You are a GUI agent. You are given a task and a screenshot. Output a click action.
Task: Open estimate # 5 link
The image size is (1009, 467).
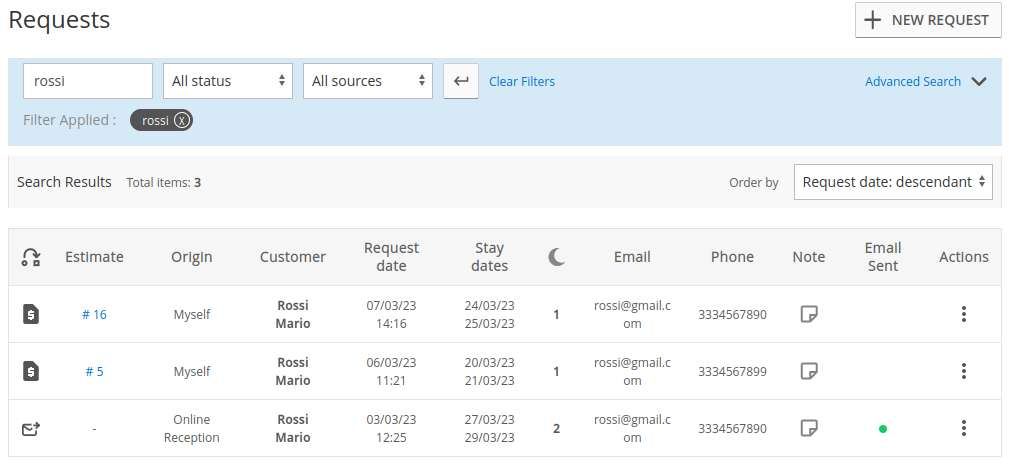(94, 371)
